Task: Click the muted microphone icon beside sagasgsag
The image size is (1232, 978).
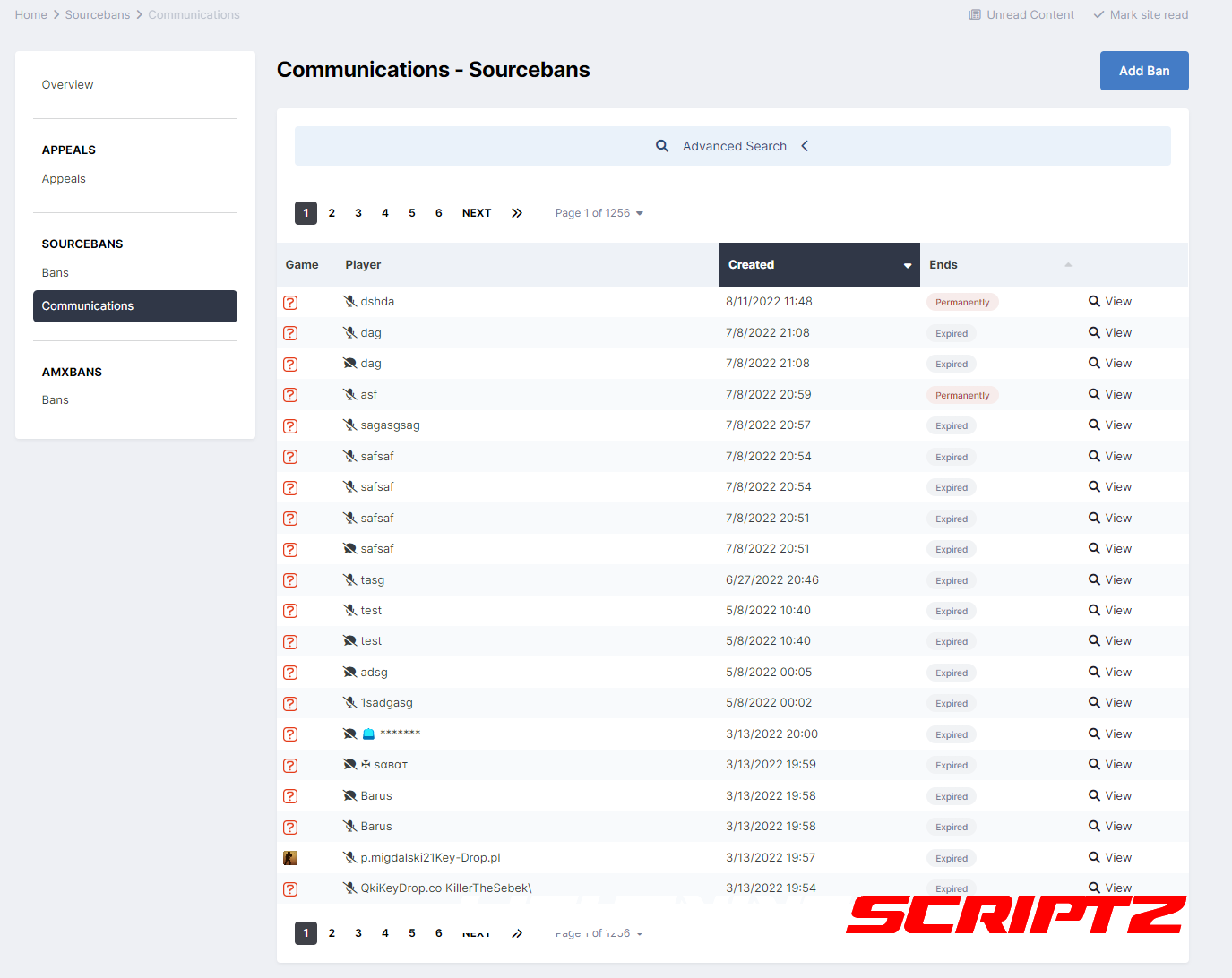Action: pyautogui.click(x=350, y=425)
